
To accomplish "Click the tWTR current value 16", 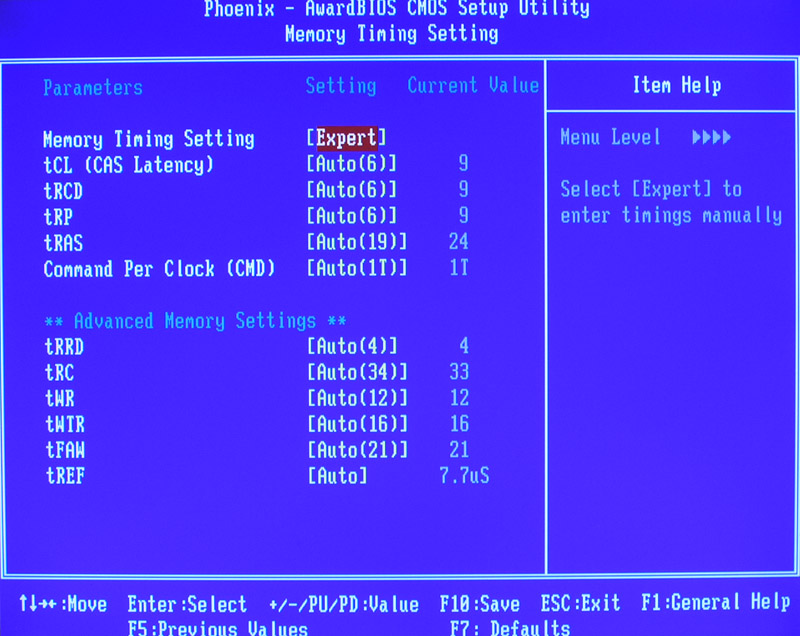I will tap(459, 424).
